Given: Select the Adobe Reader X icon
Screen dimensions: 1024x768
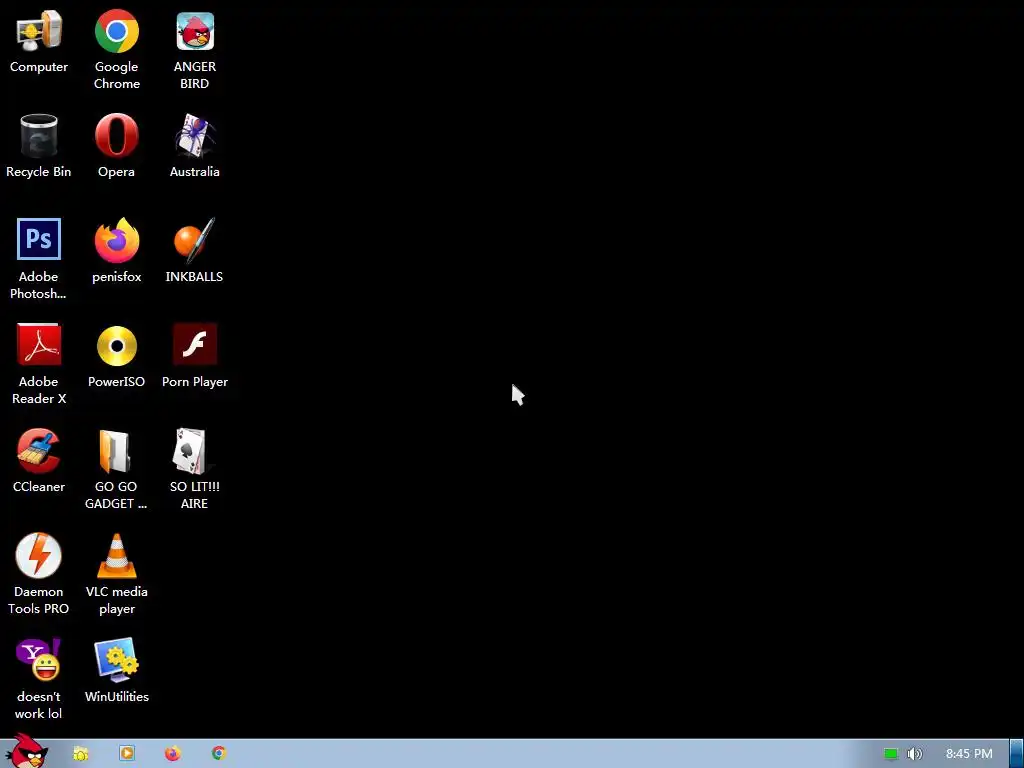Looking at the screenshot, I should [39, 364].
